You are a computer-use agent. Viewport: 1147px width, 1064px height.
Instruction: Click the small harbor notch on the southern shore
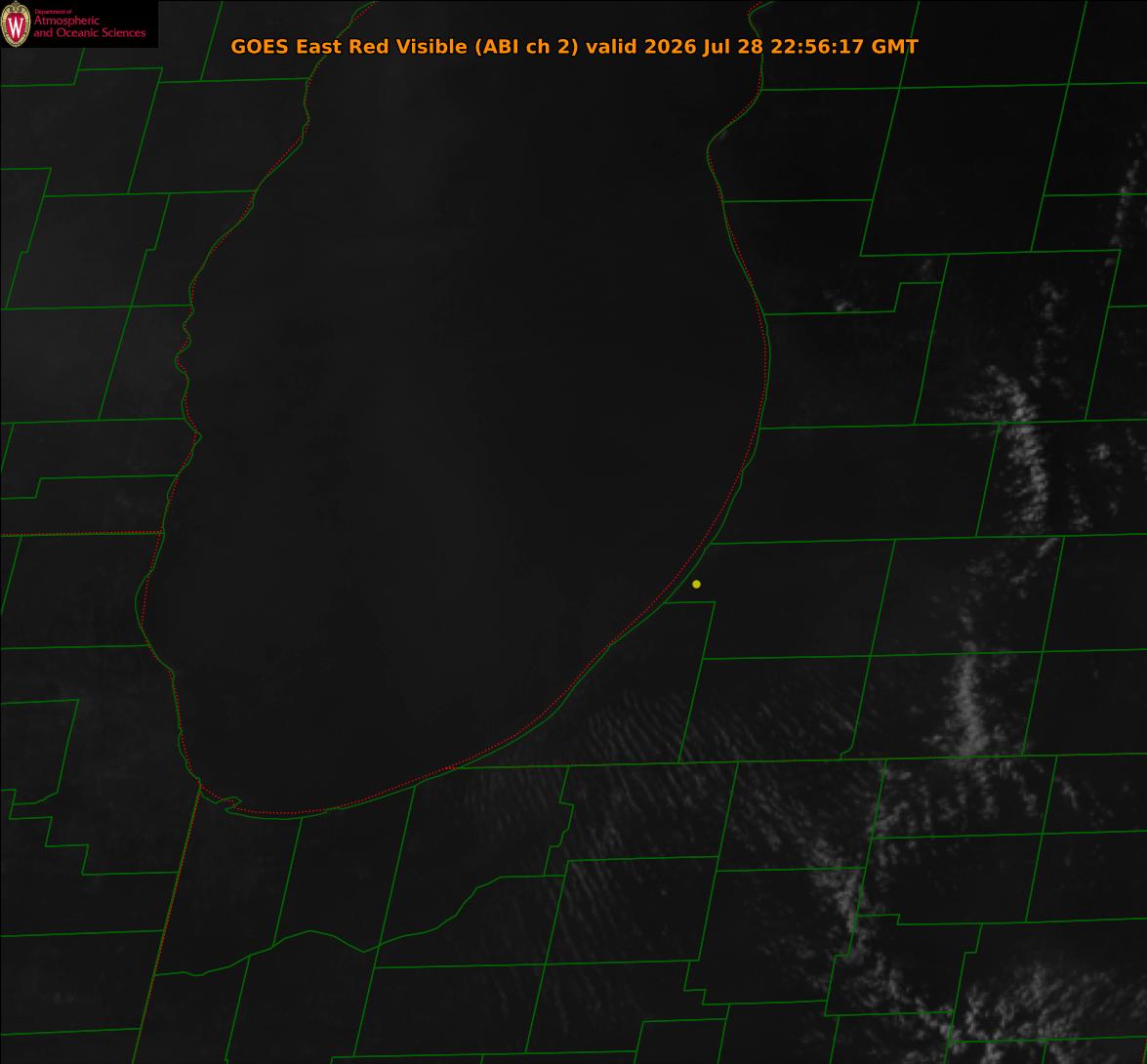tap(231, 803)
